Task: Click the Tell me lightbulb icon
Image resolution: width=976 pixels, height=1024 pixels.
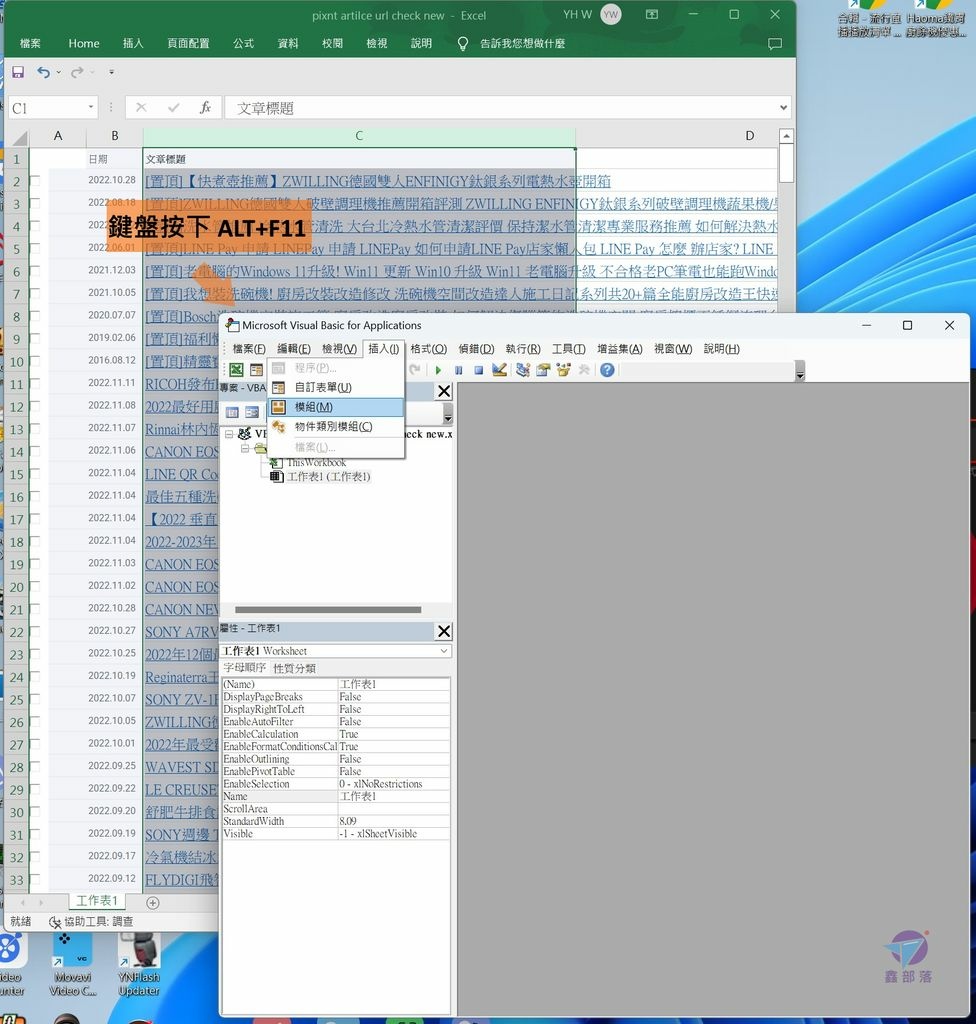Action: (x=463, y=44)
